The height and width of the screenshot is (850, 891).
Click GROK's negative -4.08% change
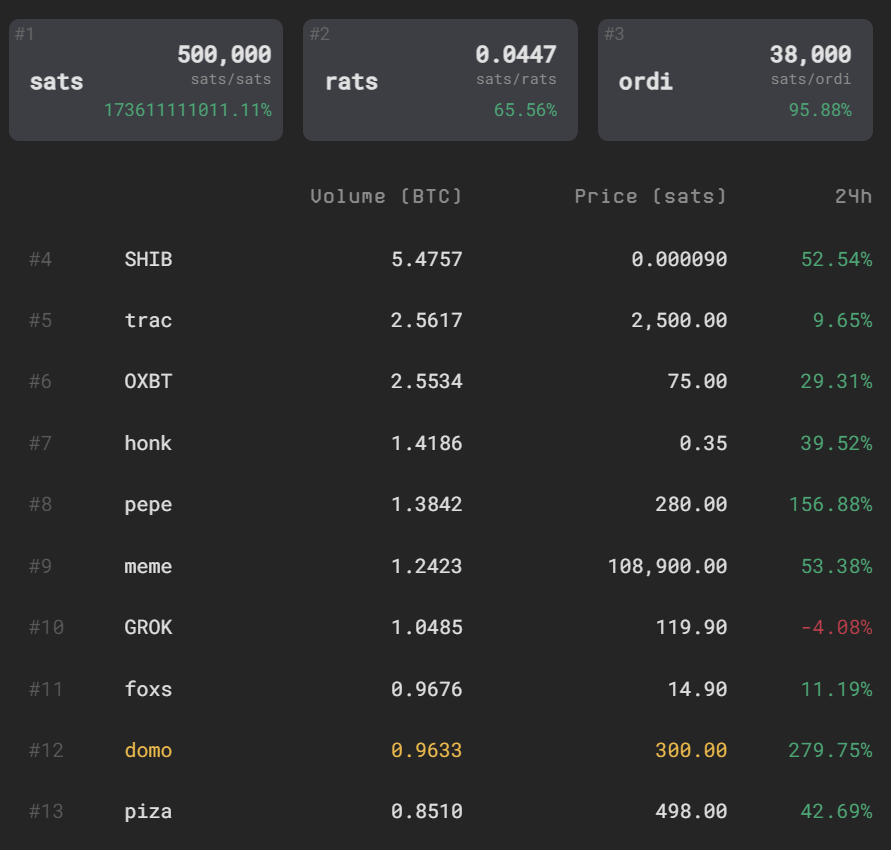click(x=836, y=627)
